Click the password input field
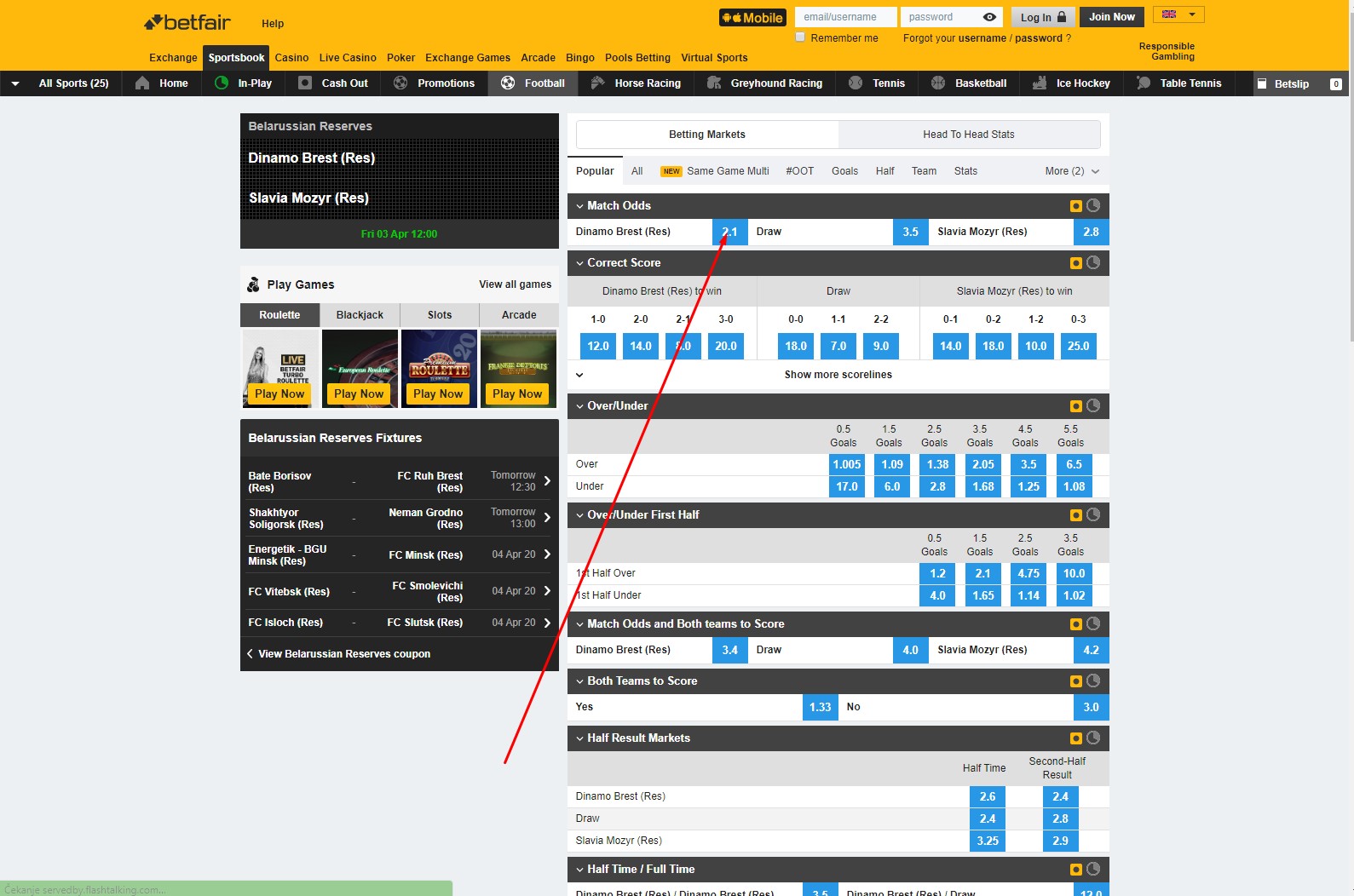 point(941,17)
